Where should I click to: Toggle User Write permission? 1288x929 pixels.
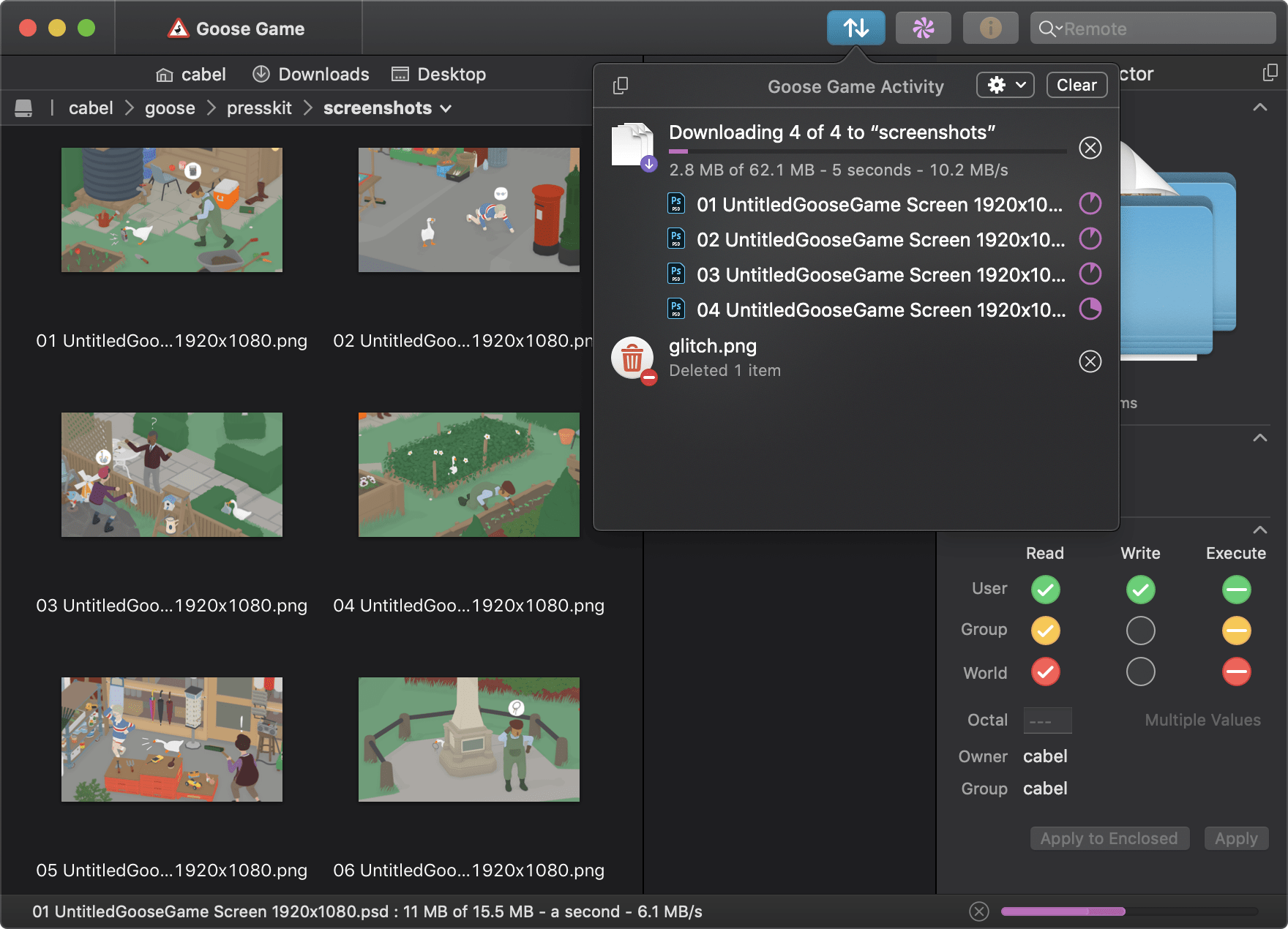click(1140, 590)
